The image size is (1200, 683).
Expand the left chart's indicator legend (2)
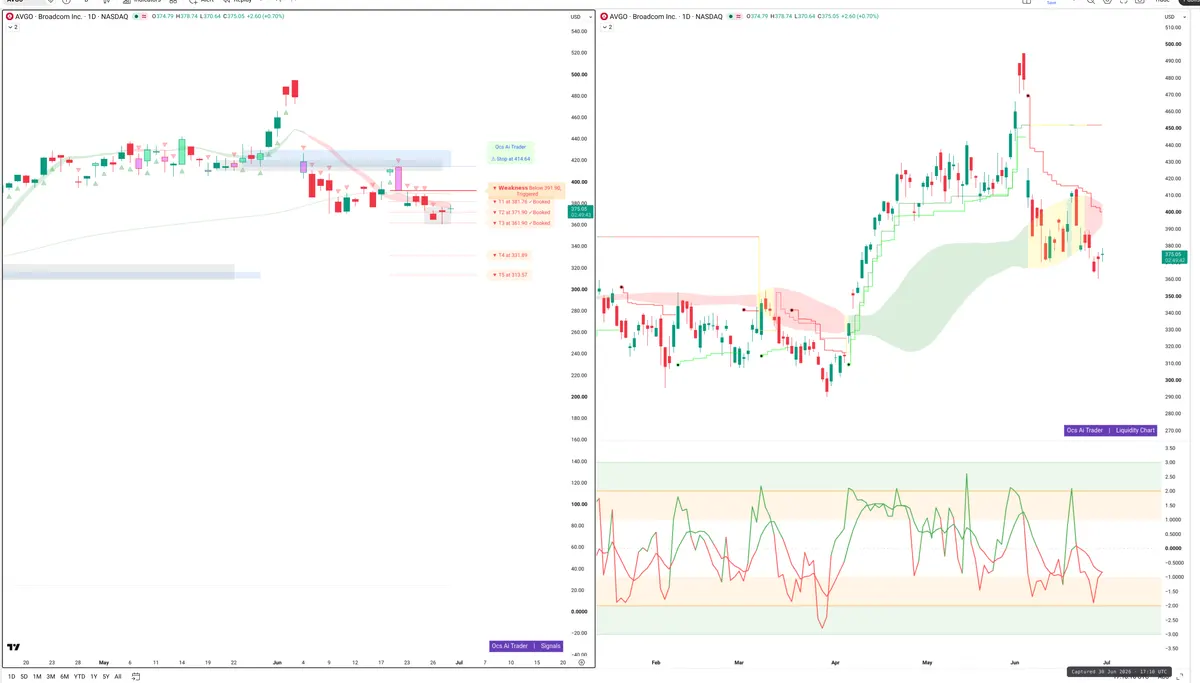[12, 27]
